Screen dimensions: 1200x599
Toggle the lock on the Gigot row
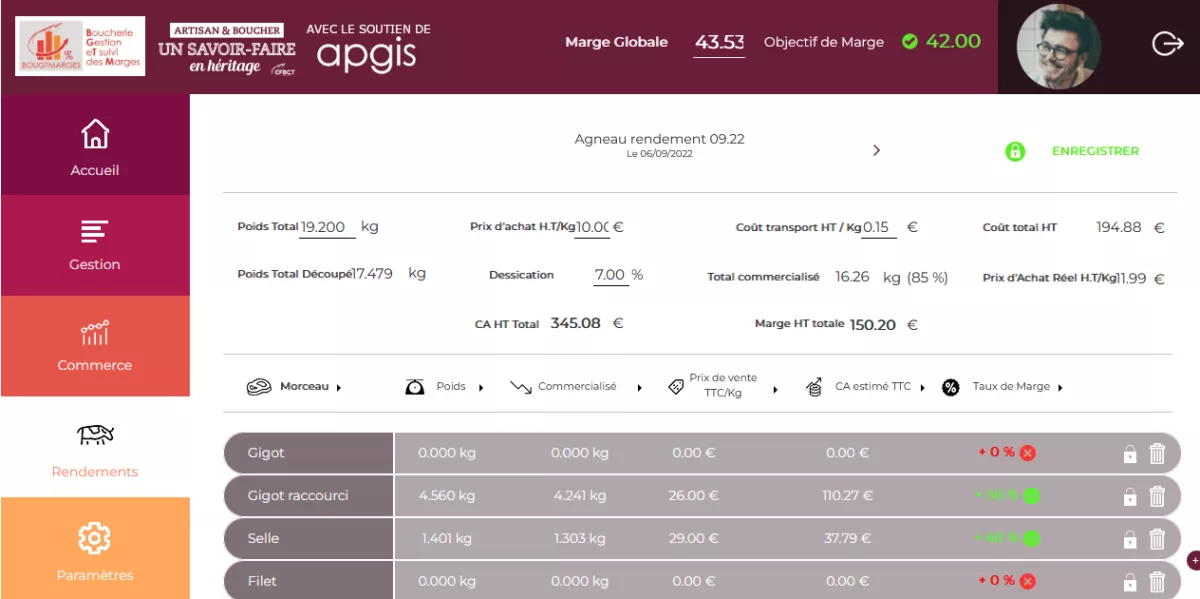(1130, 454)
